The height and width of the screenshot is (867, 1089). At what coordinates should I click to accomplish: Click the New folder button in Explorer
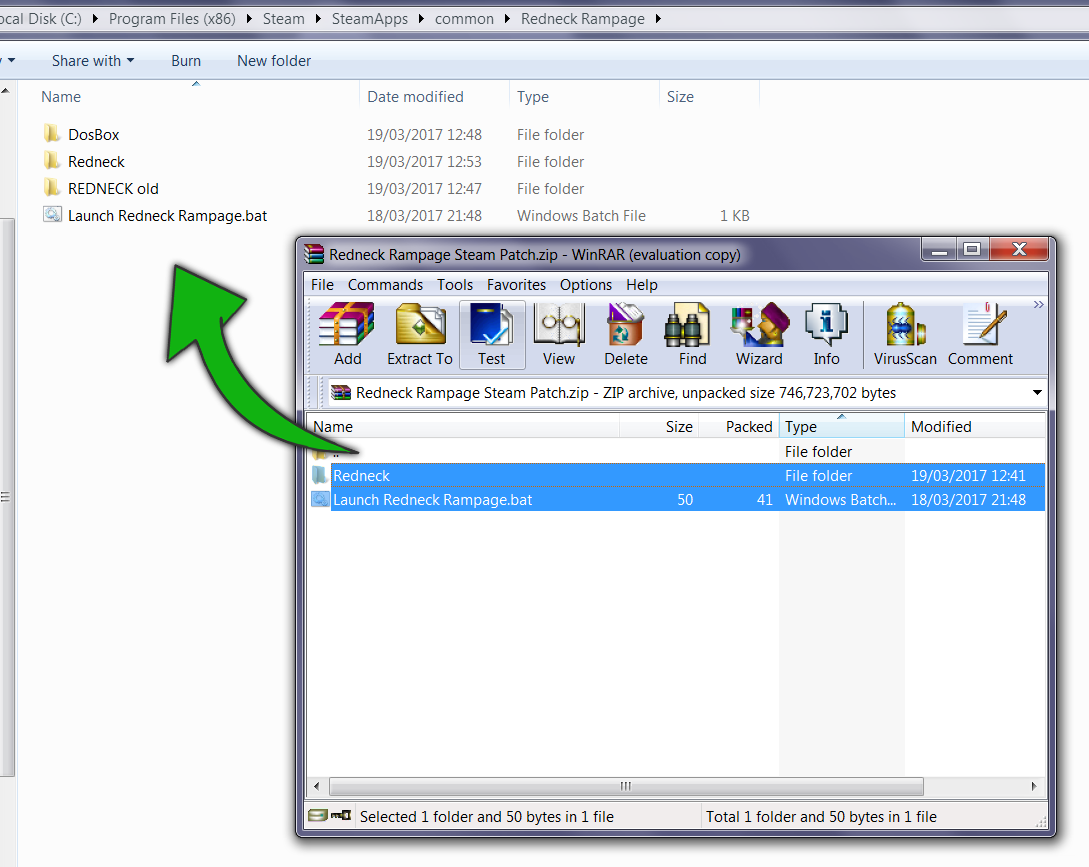point(274,61)
